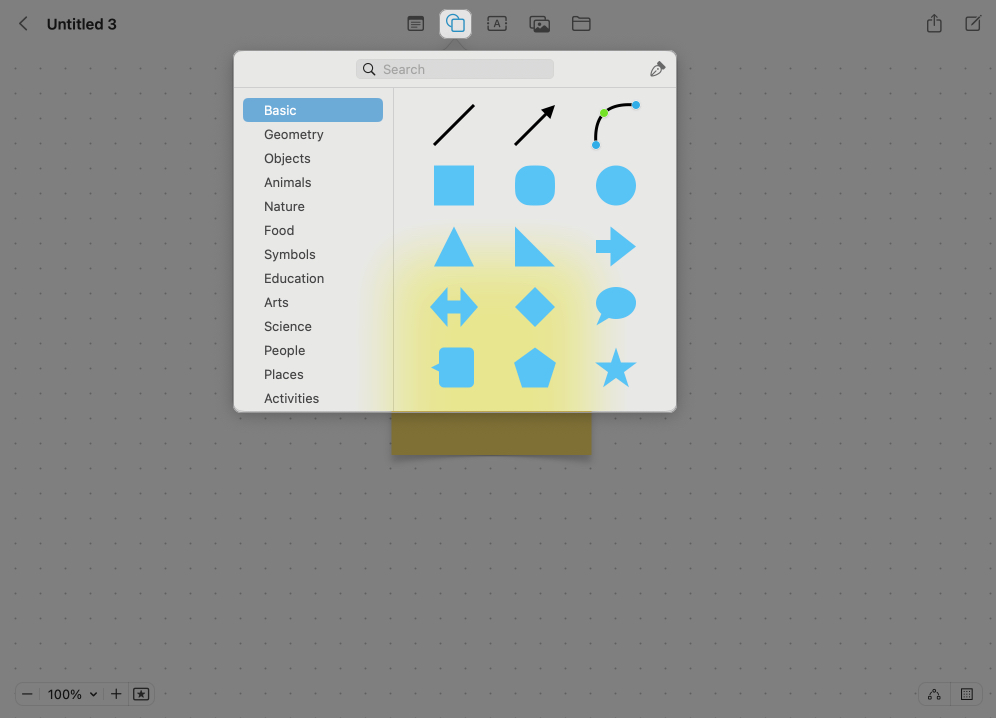The width and height of the screenshot is (996, 718).
Task: Insert a file from the folder icon
Action: coord(581,23)
